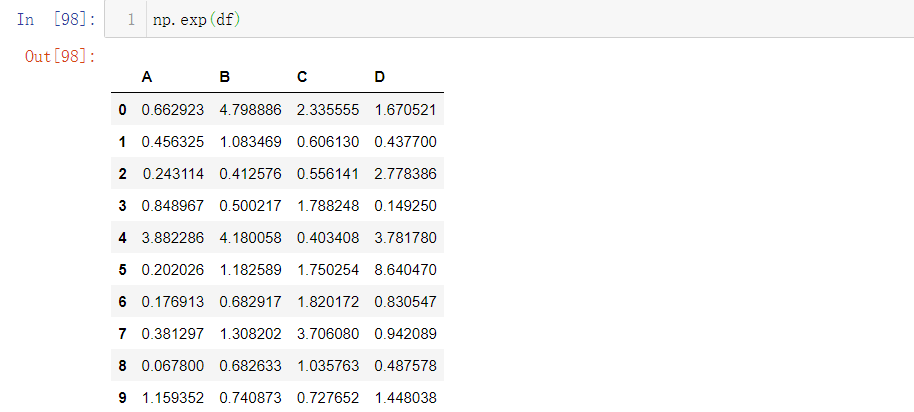Click cell value 3.882286
Image resolution: width=914 pixels, height=412 pixels.
[173, 238]
